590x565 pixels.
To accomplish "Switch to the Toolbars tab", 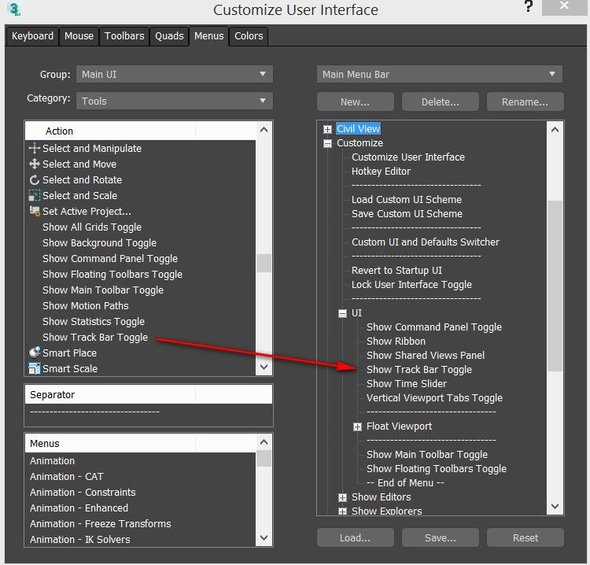I will tap(124, 36).
